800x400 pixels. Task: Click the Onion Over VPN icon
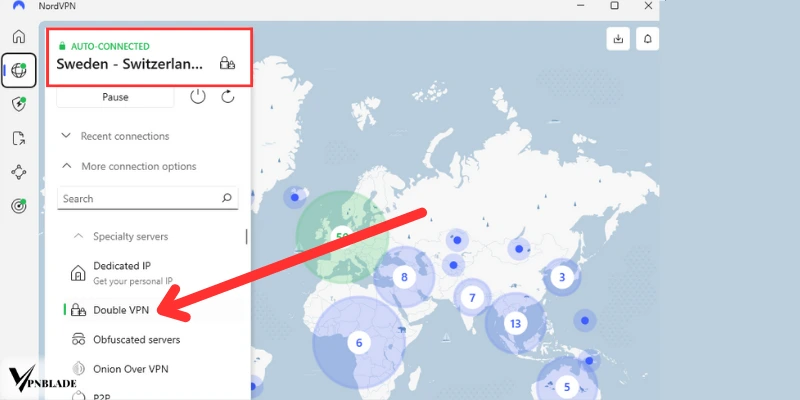click(78, 368)
